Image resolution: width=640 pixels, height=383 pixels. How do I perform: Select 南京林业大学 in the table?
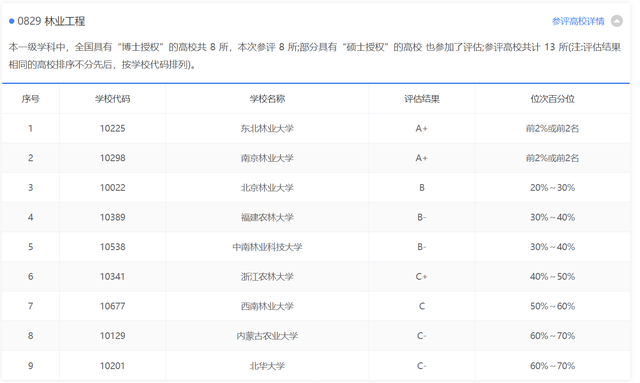pyautogui.click(x=267, y=158)
